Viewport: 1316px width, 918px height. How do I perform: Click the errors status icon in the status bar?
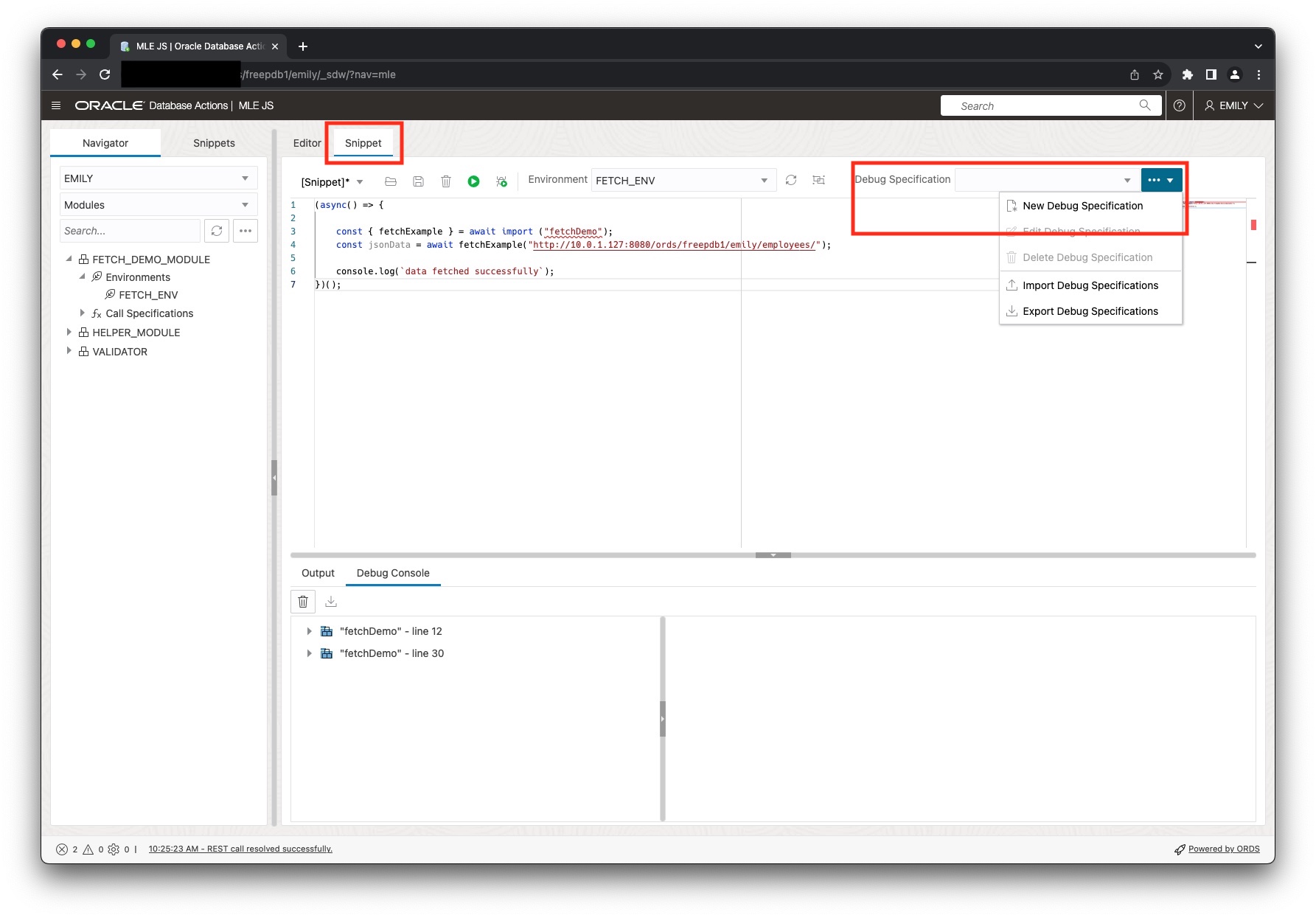coord(63,849)
